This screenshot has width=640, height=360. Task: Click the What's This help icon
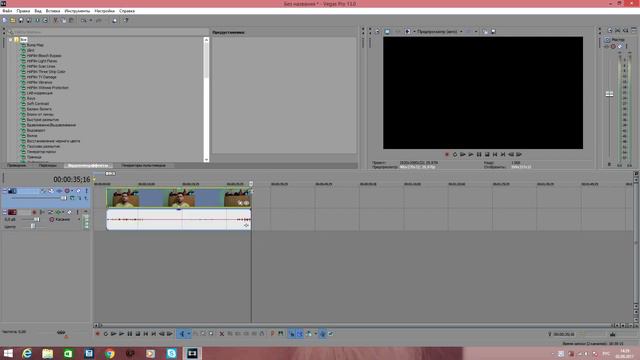126,20
